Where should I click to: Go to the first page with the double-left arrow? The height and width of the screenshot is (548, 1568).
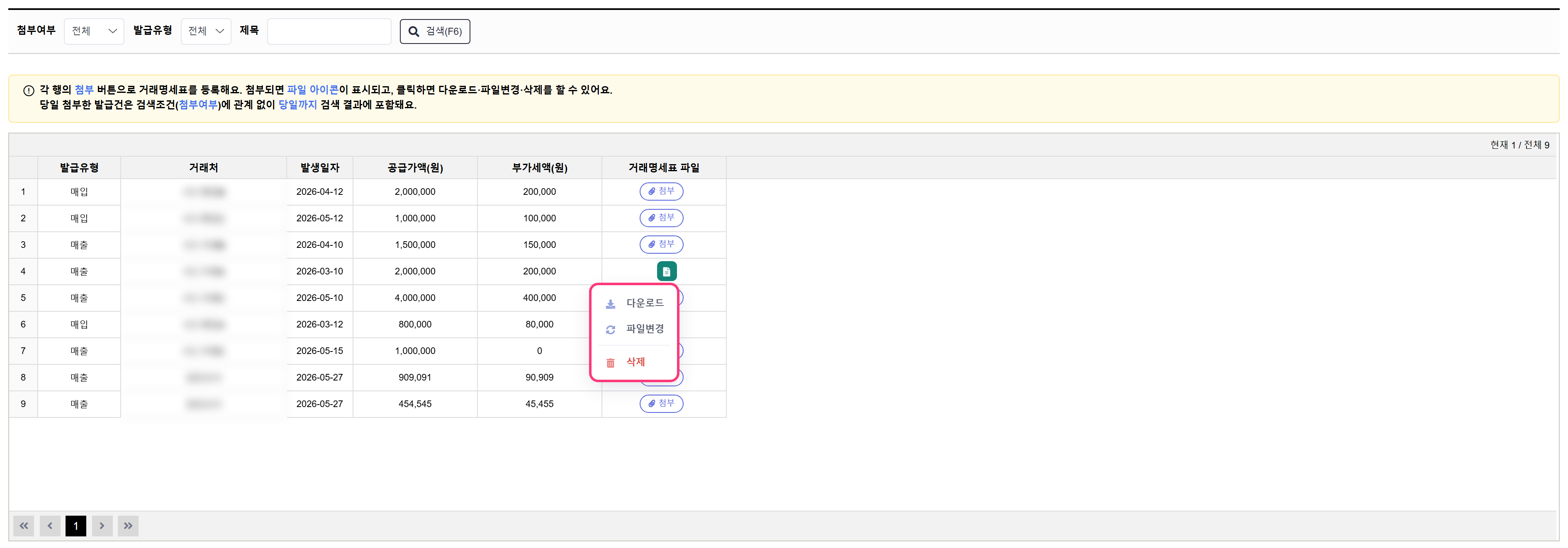[x=24, y=526]
